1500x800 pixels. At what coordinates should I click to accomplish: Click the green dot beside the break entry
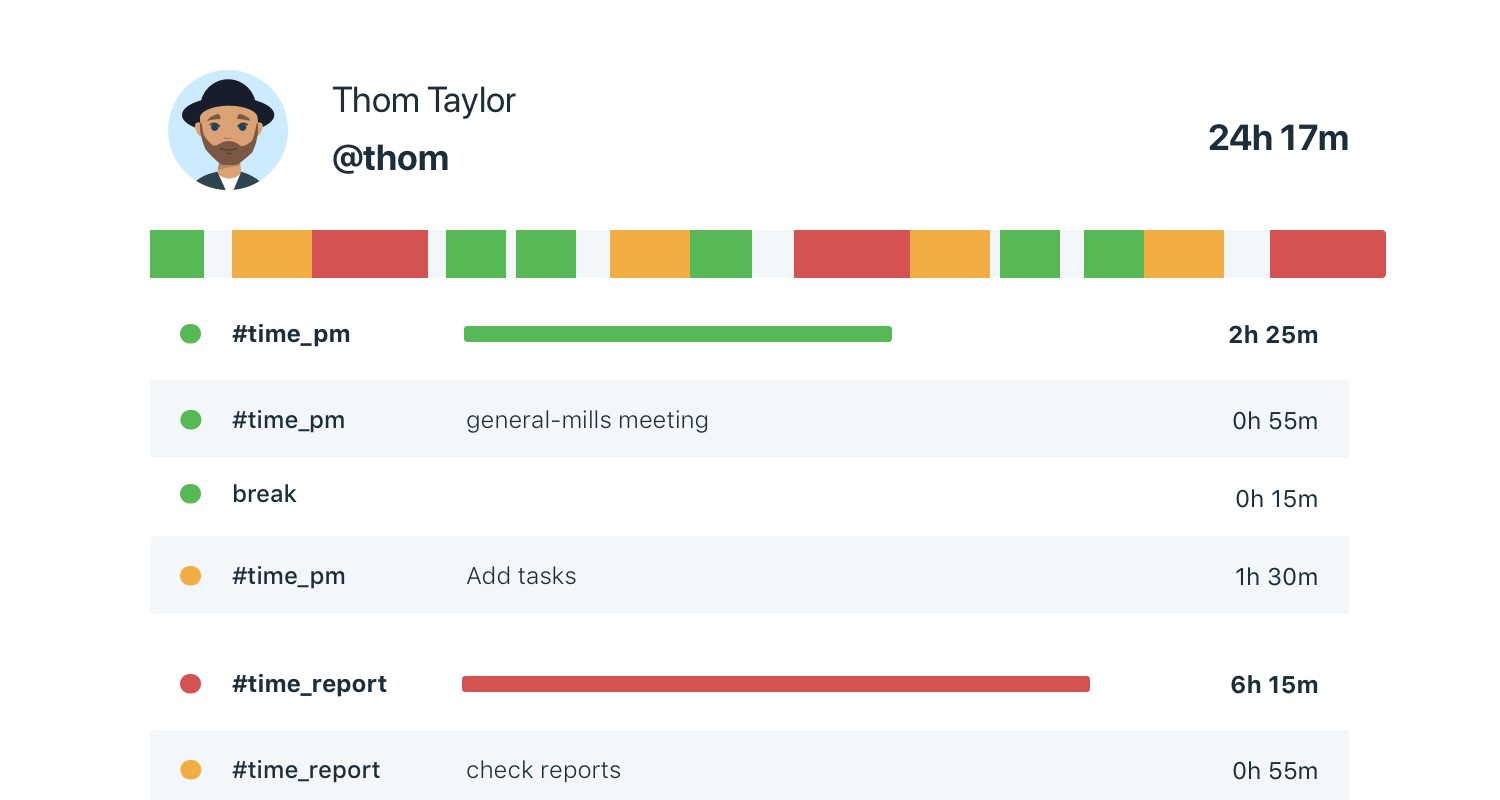(190, 494)
